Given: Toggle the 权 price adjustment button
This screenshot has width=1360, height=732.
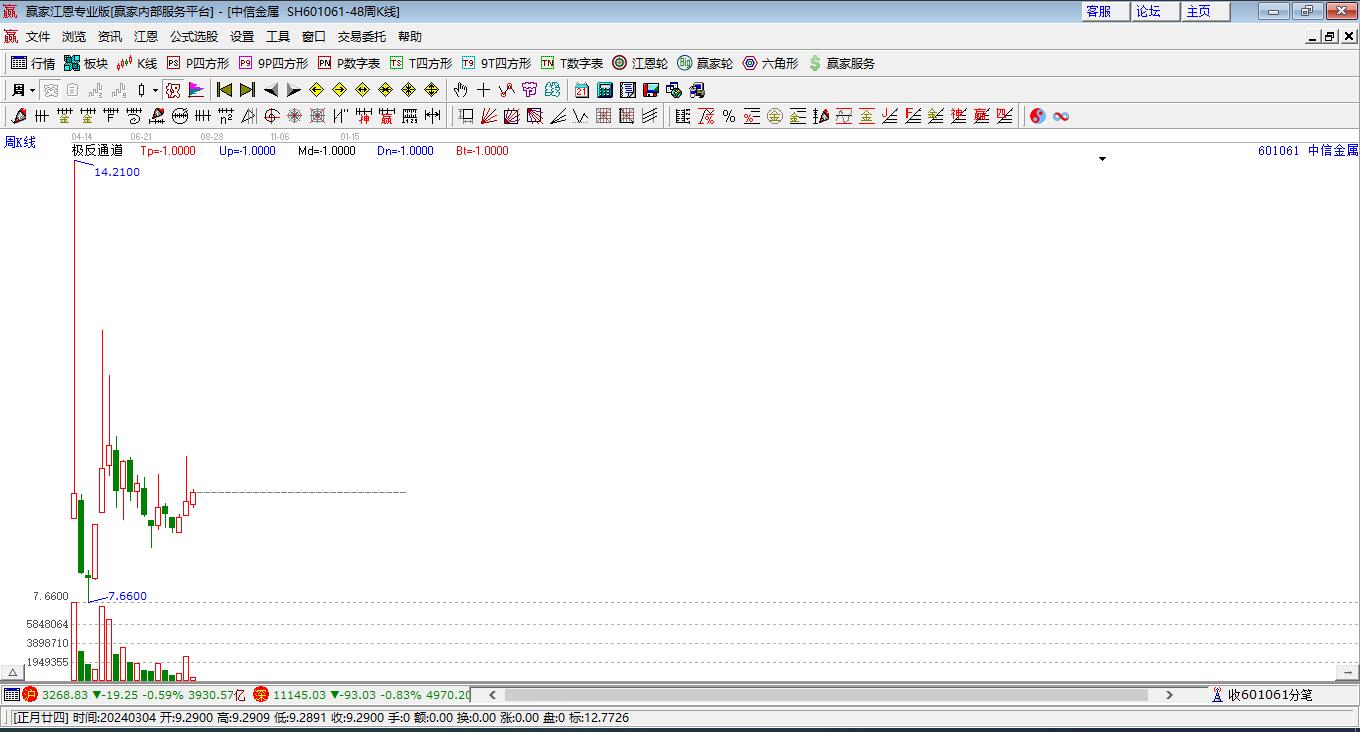Looking at the screenshot, I should pyautogui.click(x=173, y=90).
